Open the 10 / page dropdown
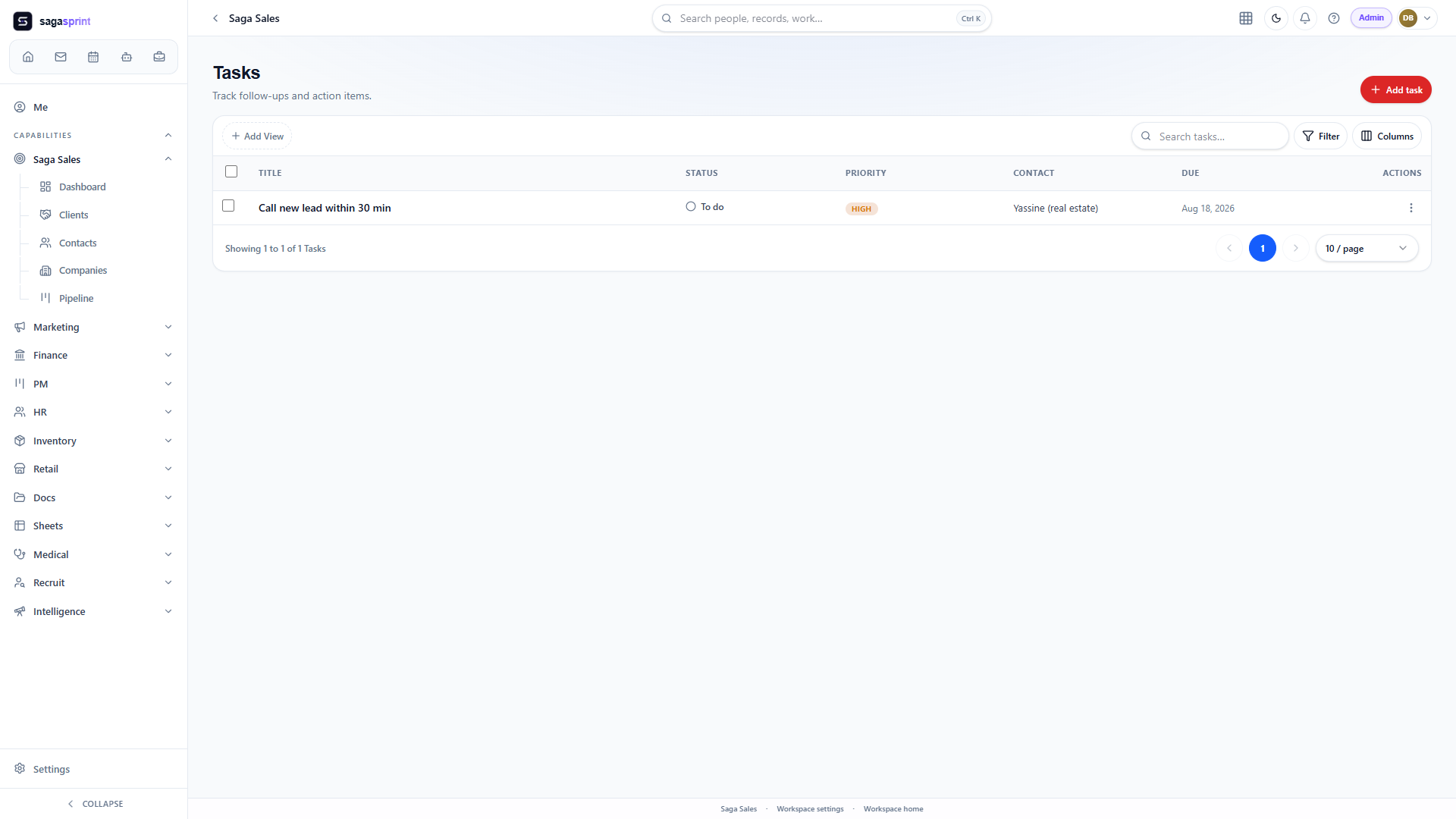This screenshot has height=819, width=1456. (x=1367, y=249)
